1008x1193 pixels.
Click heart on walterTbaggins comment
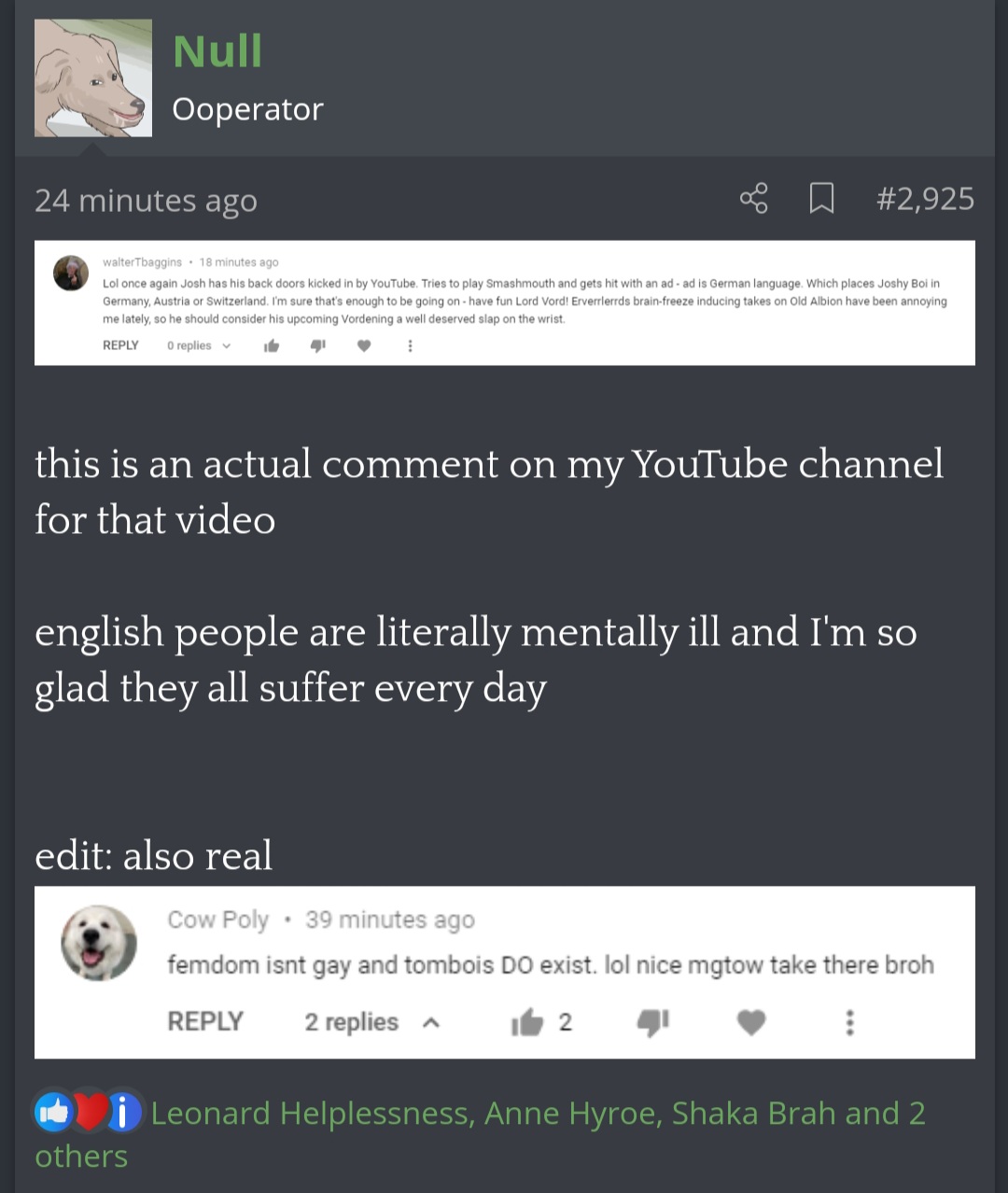coord(364,345)
